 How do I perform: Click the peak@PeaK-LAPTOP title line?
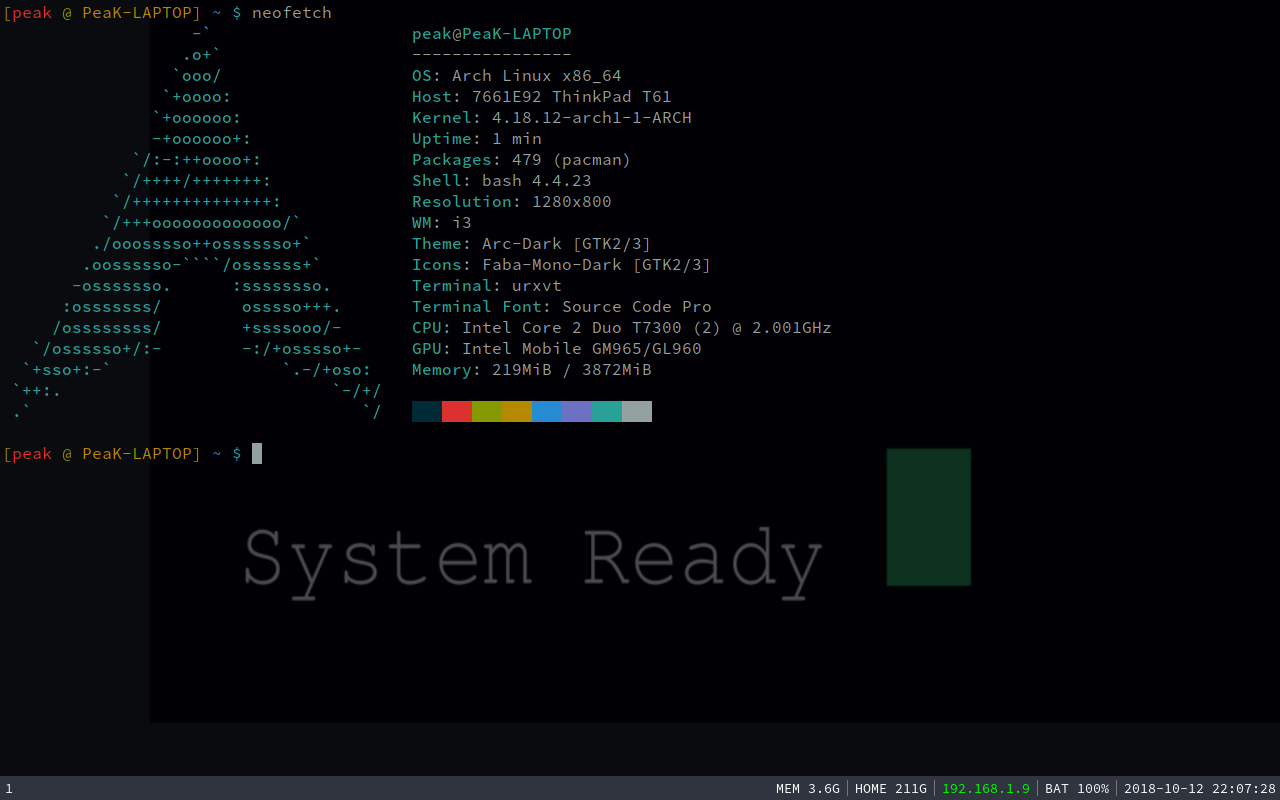click(x=492, y=34)
